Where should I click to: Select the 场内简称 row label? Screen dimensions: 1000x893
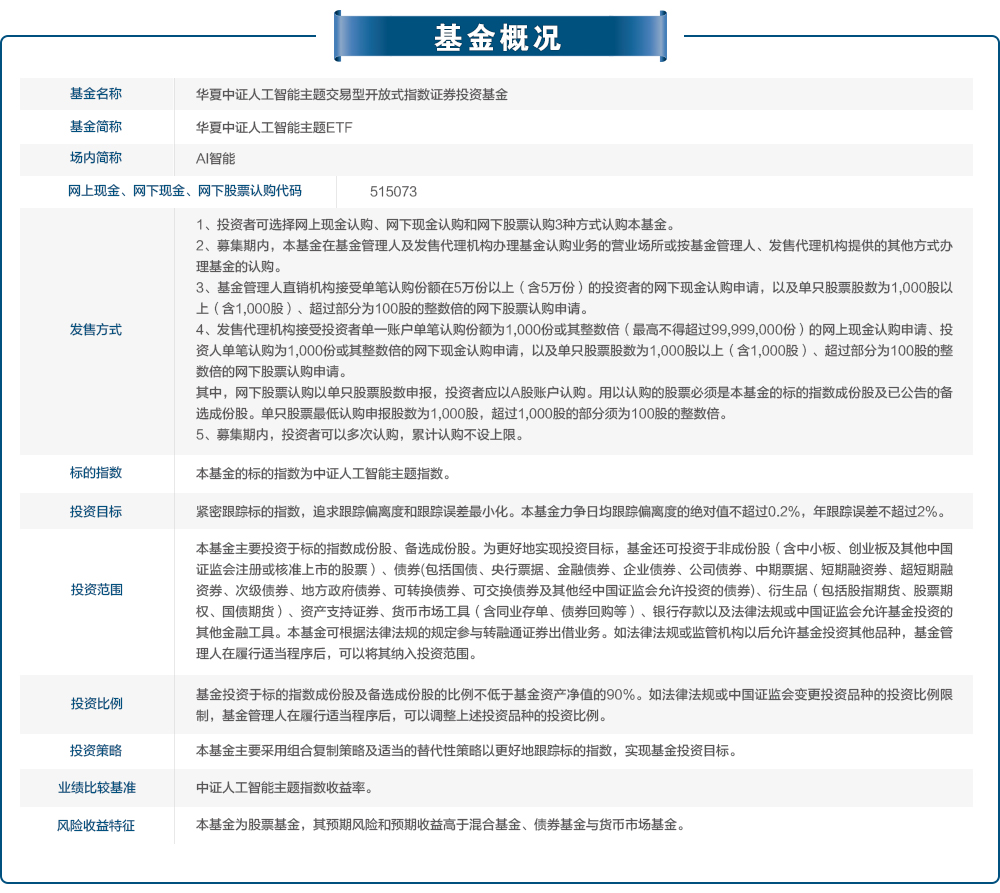[96, 158]
